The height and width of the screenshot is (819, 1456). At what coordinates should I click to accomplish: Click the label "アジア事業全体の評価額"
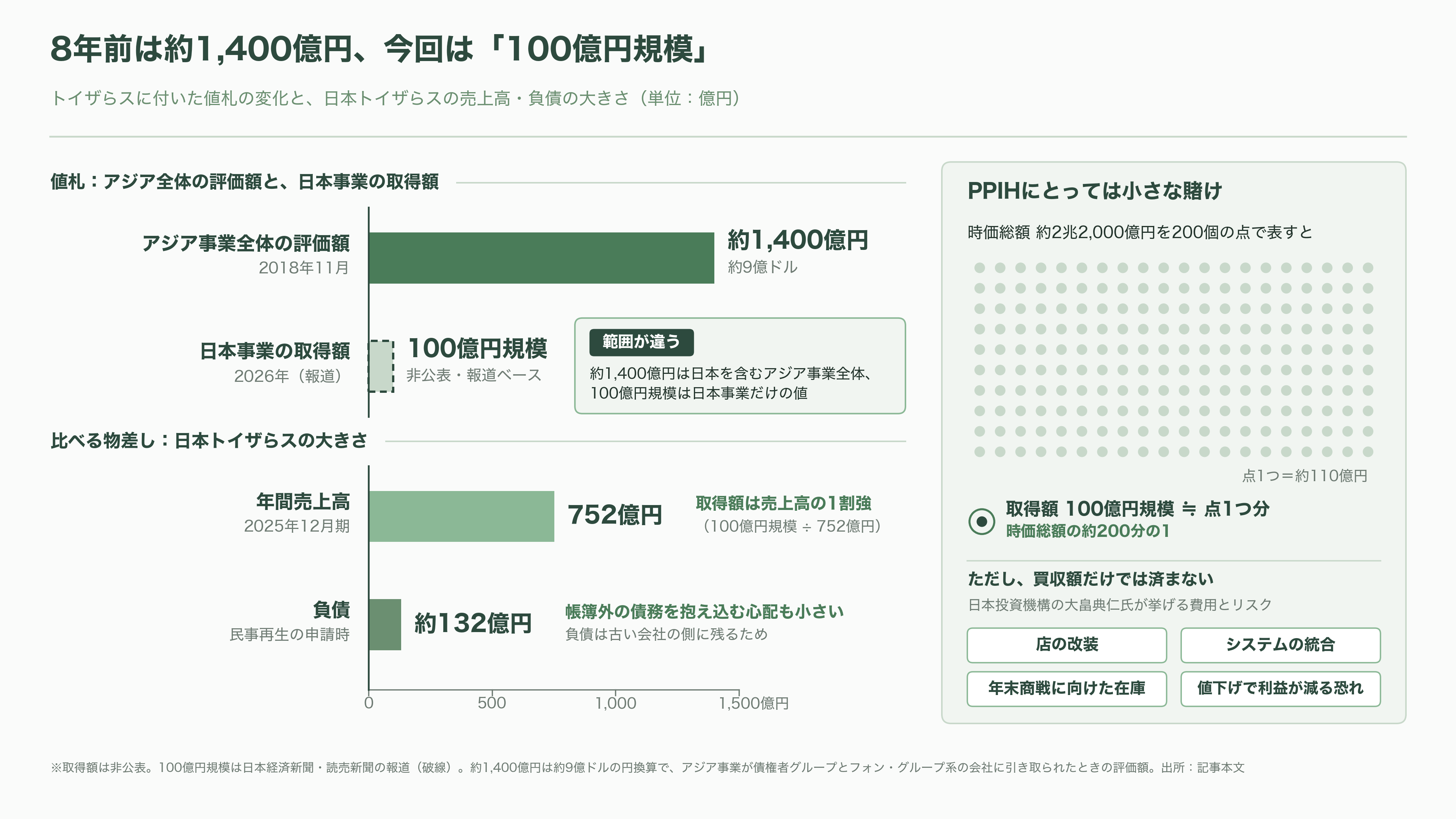(246, 243)
